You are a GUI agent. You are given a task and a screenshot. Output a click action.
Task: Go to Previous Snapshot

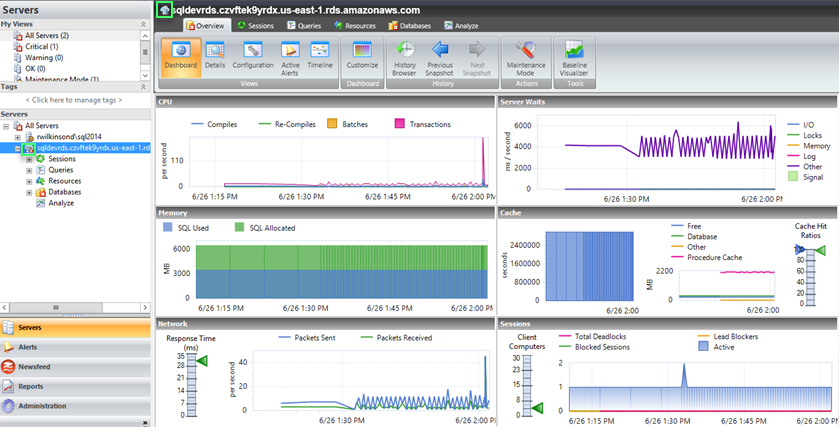coord(440,58)
